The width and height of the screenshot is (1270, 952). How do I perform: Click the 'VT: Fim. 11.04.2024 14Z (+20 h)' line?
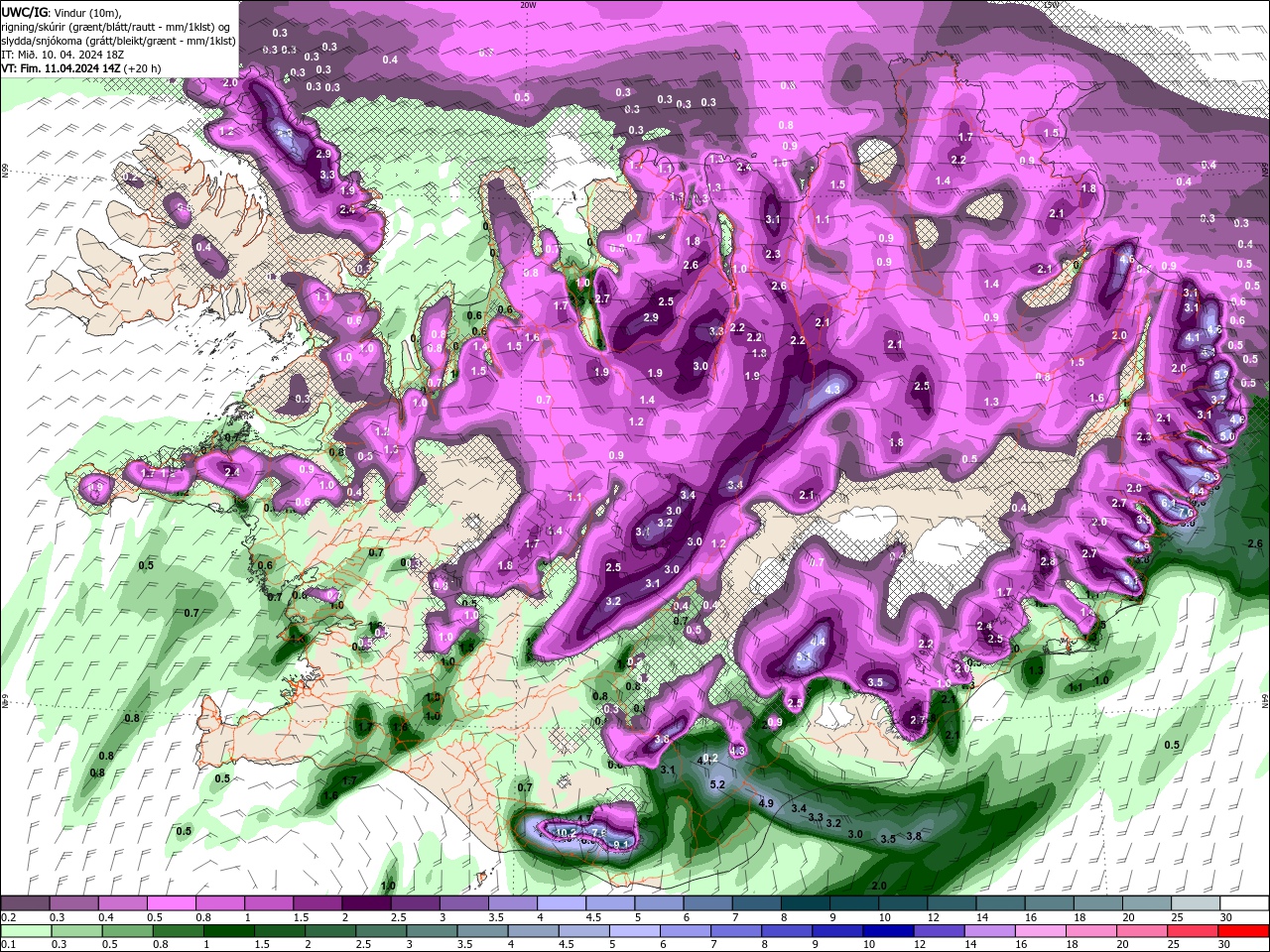coord(81,68)
